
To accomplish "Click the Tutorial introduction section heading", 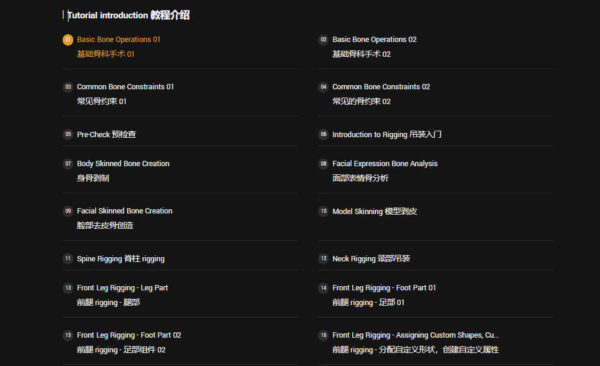I will click(x=128, y=15).
